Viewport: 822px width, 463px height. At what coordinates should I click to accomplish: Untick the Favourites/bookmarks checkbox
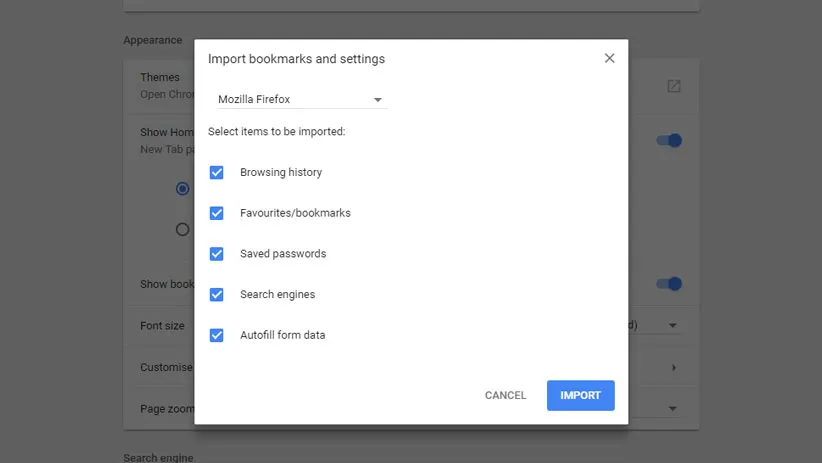(x=216, y=213)
